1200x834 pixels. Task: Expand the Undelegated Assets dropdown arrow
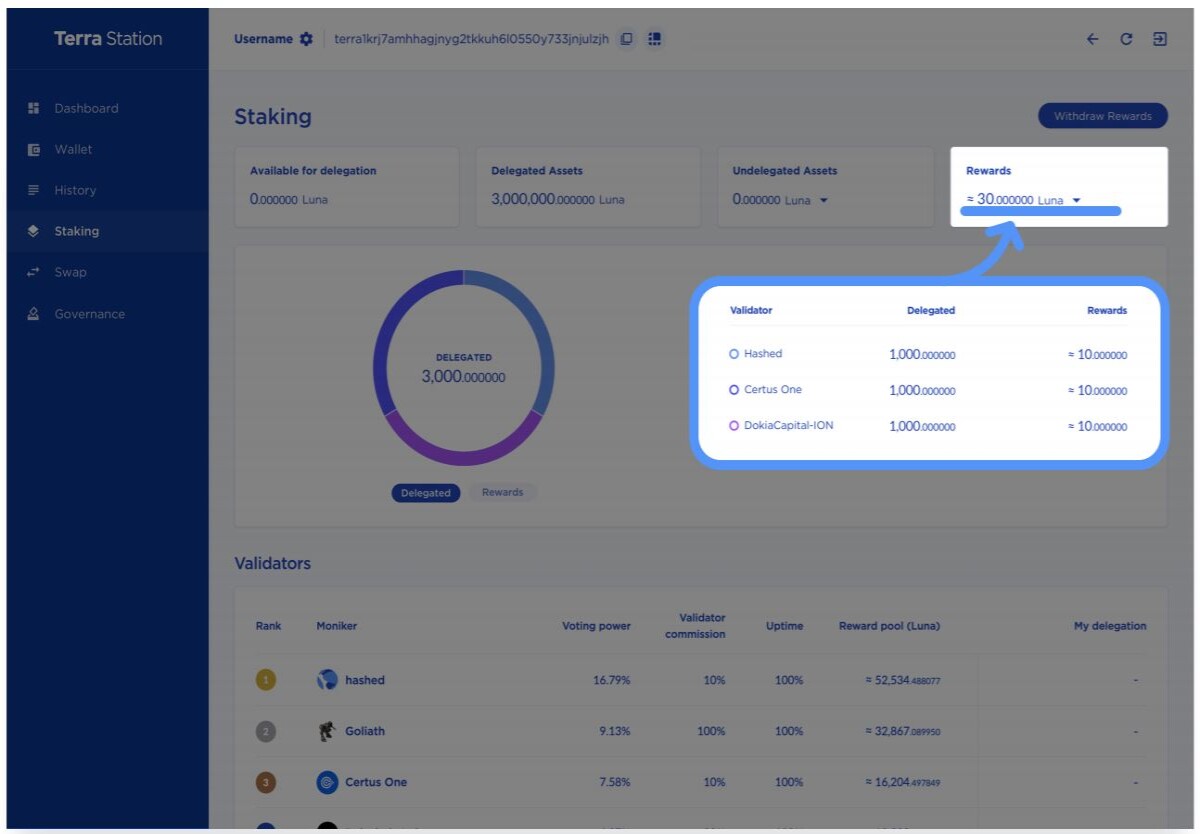coord(824,201)
